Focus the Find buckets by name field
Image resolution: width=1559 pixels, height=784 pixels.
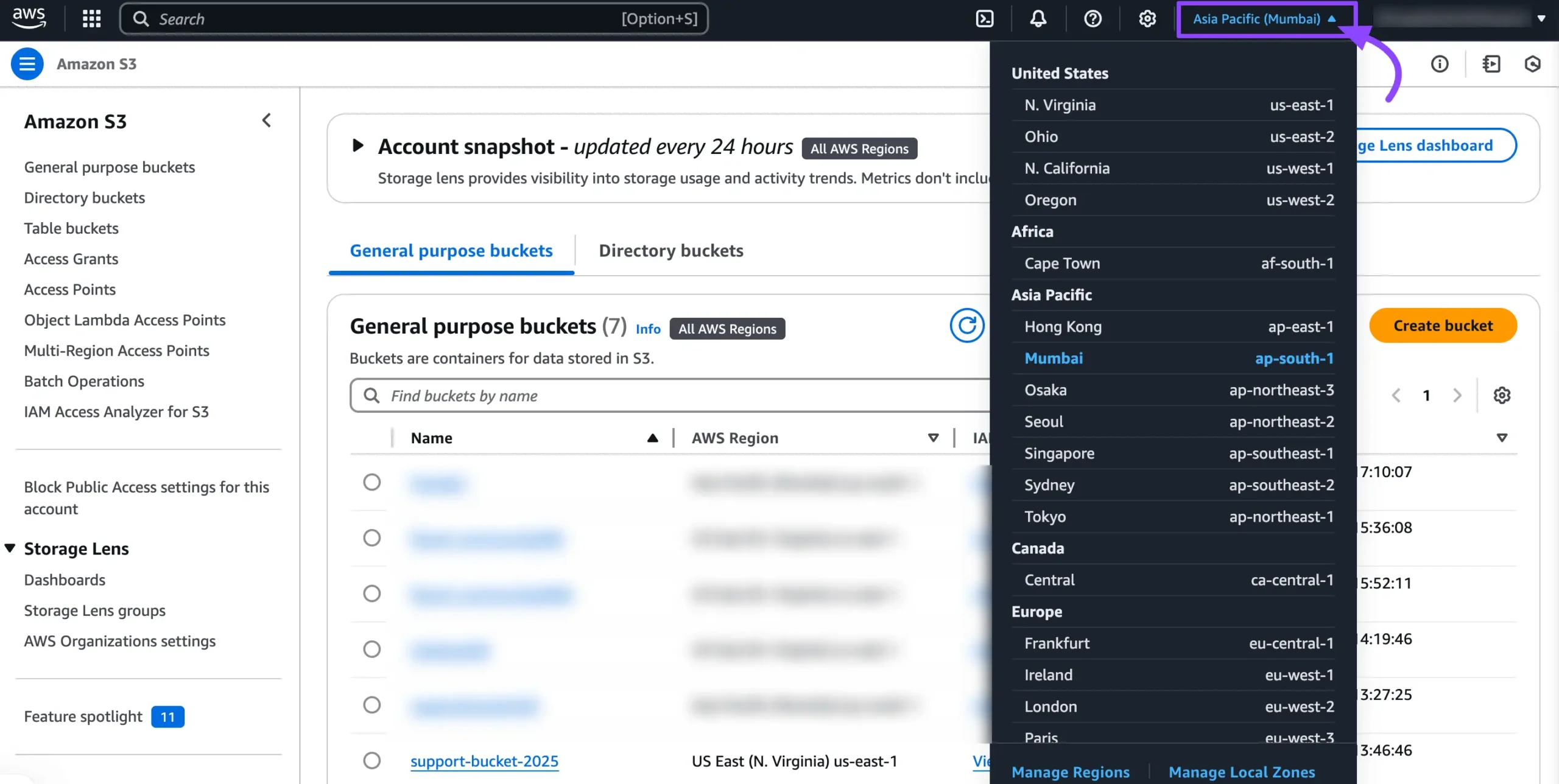(670, 396)
